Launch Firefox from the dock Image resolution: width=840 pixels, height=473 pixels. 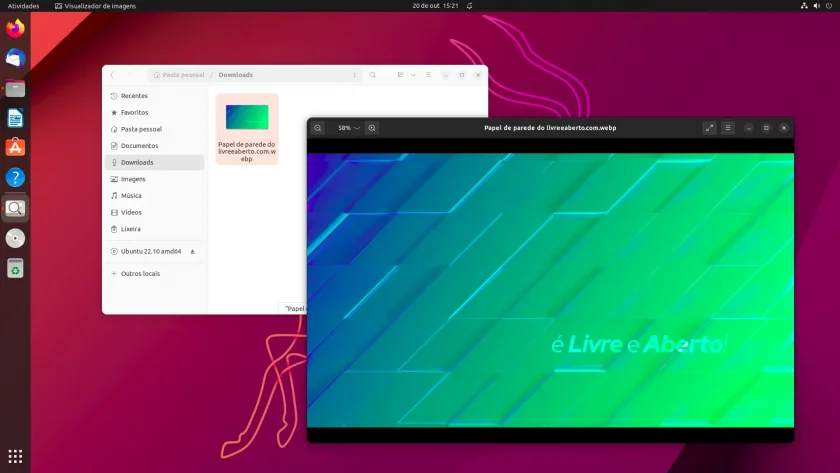click(15, 28)
